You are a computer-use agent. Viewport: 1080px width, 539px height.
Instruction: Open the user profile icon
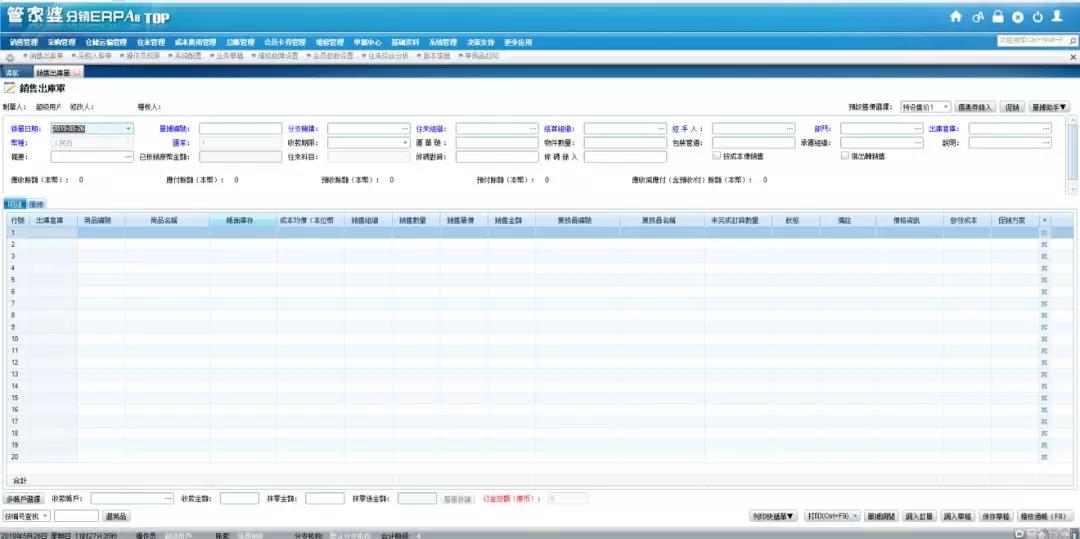click(x=1058, y=17)
